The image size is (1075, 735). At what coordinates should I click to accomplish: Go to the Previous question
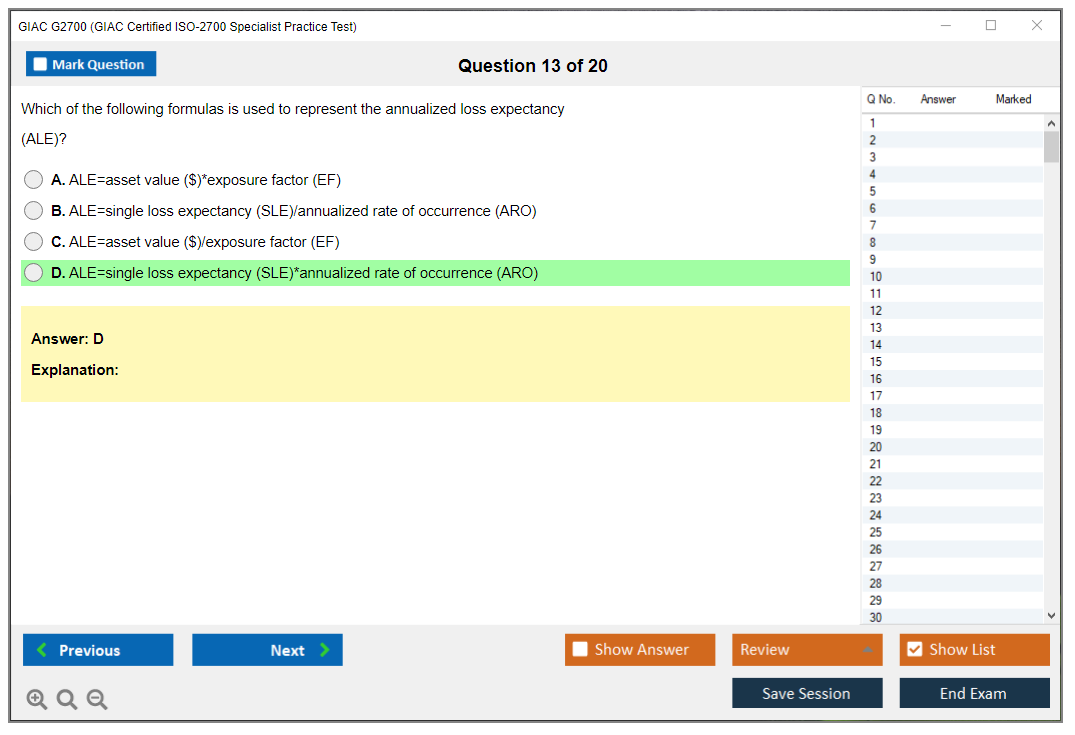[97, 650]
